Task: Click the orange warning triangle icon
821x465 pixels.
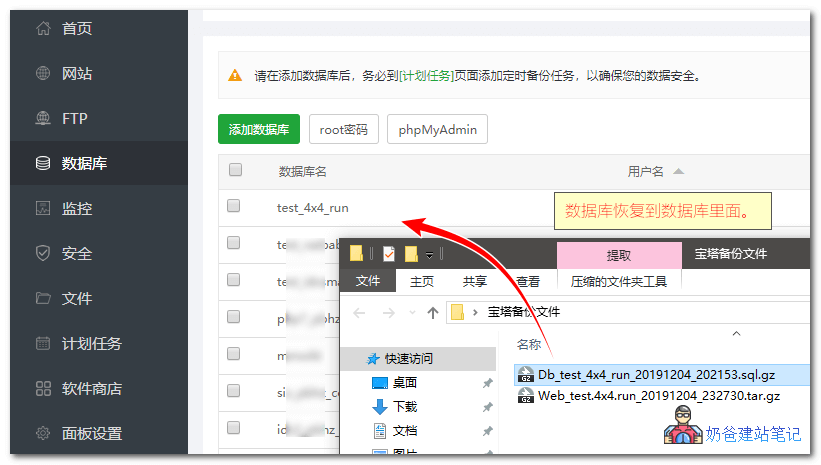Action: 235,75
